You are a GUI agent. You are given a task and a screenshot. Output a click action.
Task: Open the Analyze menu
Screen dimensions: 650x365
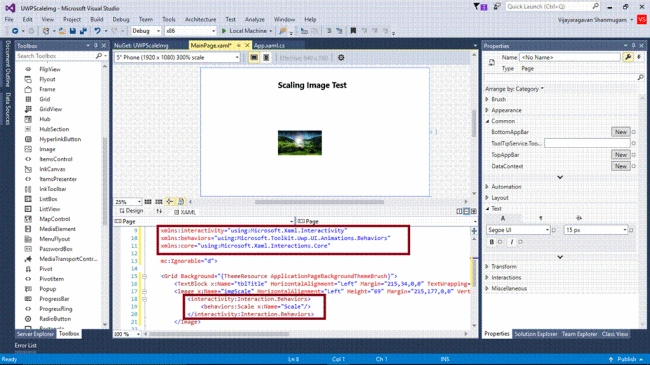(255, 19)
